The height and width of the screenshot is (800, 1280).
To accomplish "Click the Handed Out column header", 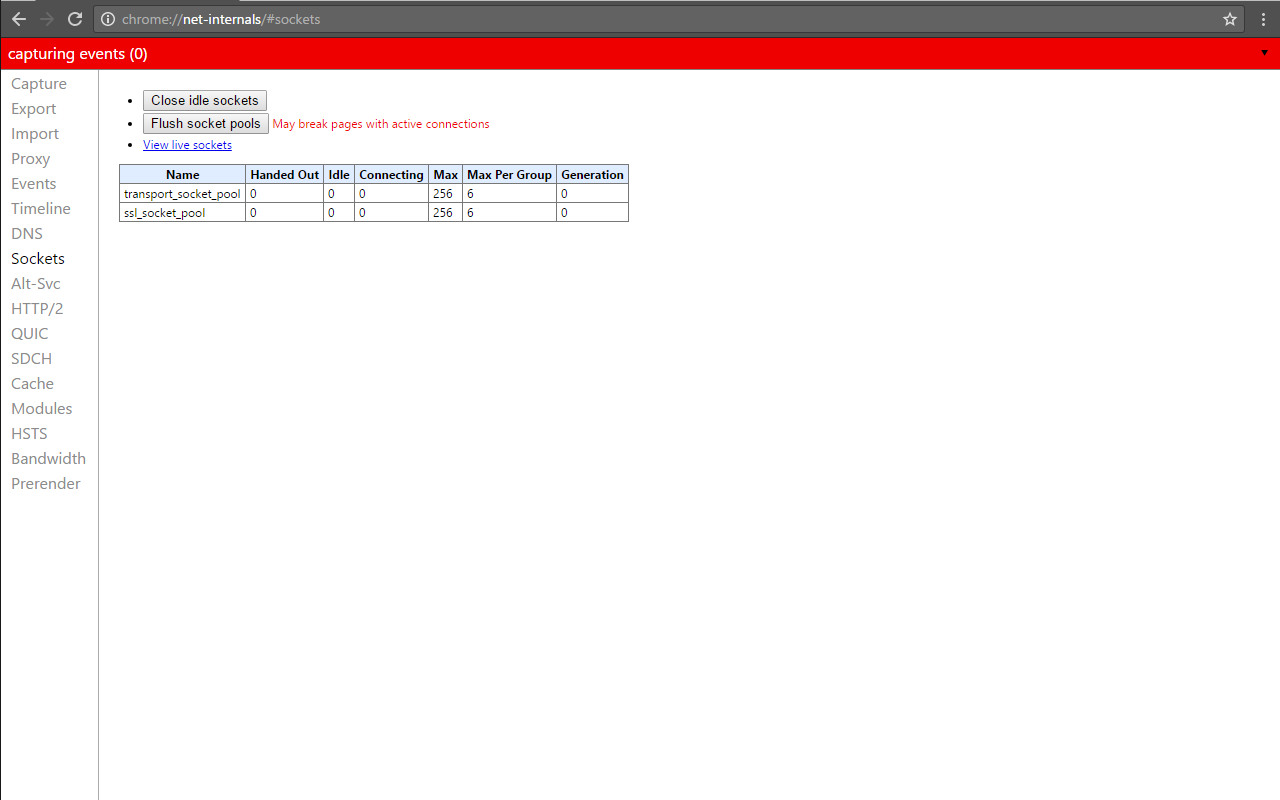I will pyautogui.click(x=285, y=175).
